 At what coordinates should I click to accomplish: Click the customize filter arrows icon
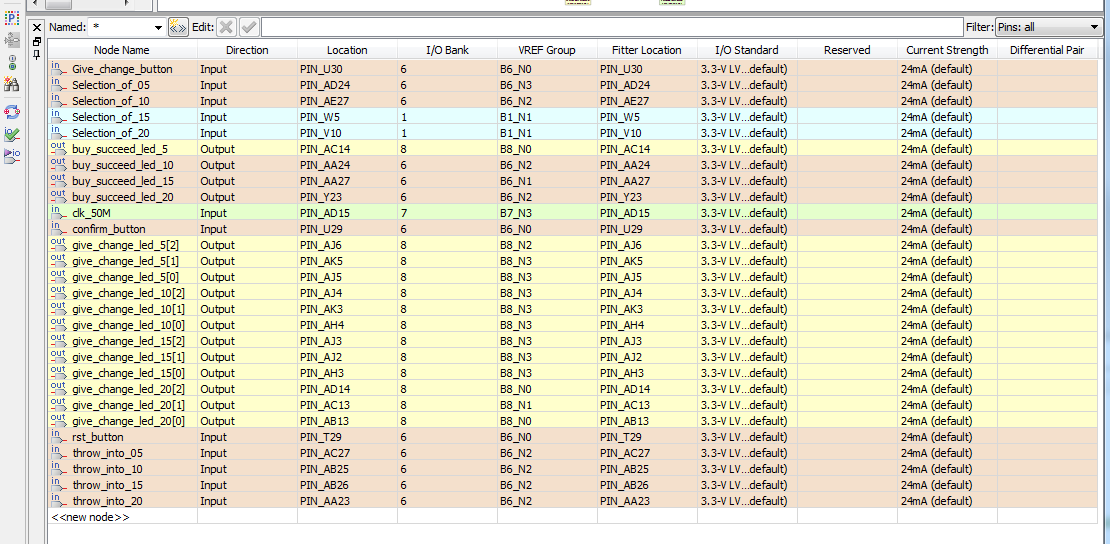[x=178, y=28]
